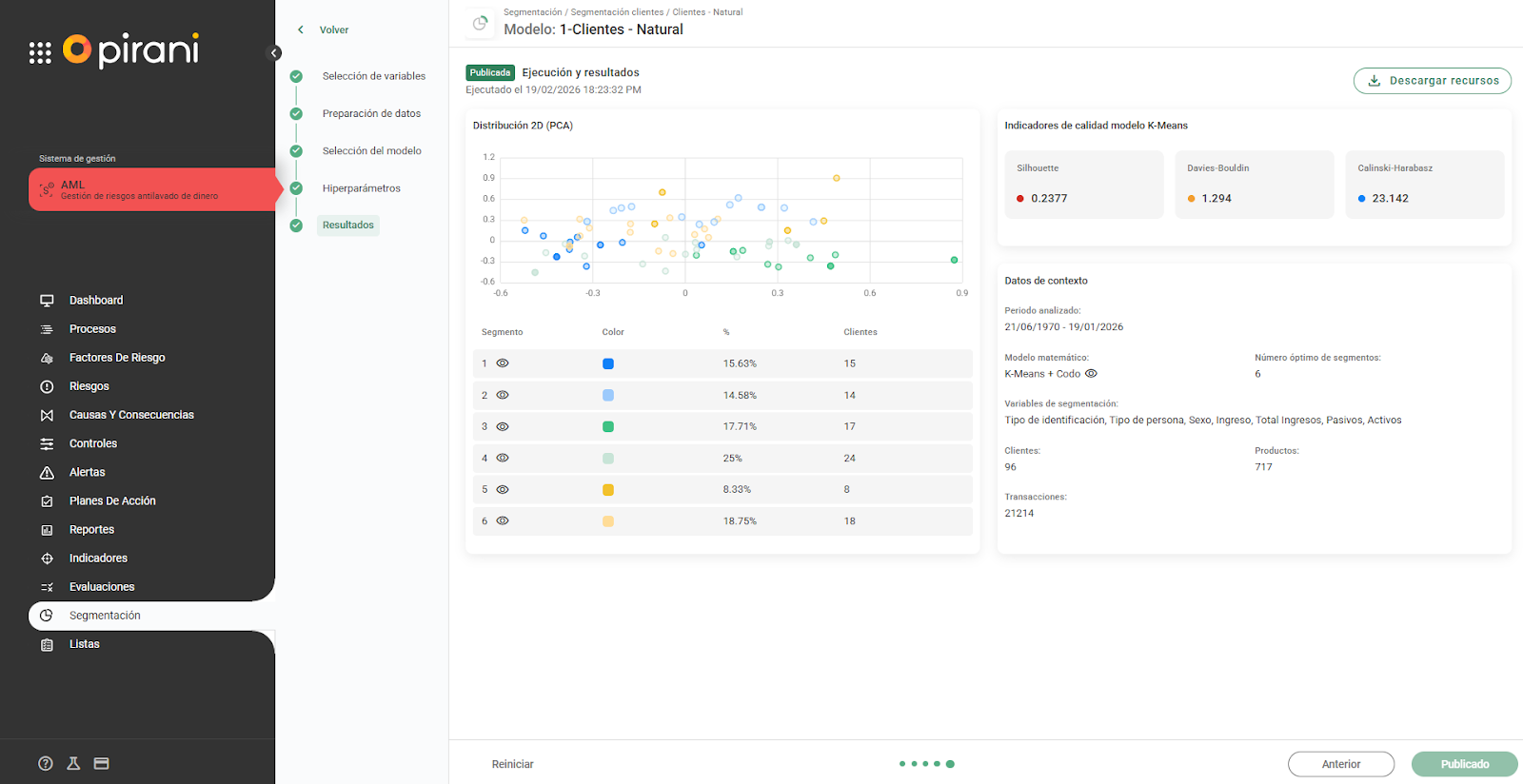This screenshot has height=784, width=1523.
Task: Click the Controles sliders icon
Action: point(47,444)
